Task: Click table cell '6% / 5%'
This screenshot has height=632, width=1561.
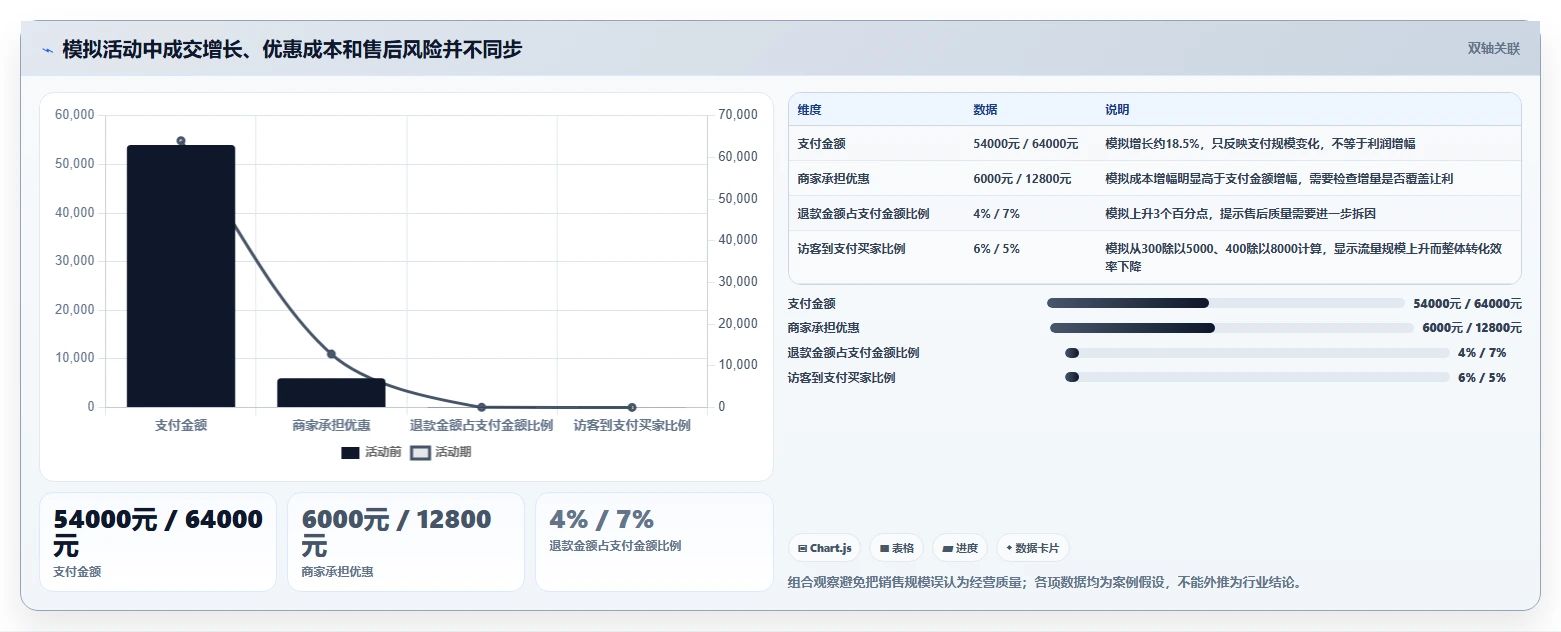Action: tap(996, 249)
